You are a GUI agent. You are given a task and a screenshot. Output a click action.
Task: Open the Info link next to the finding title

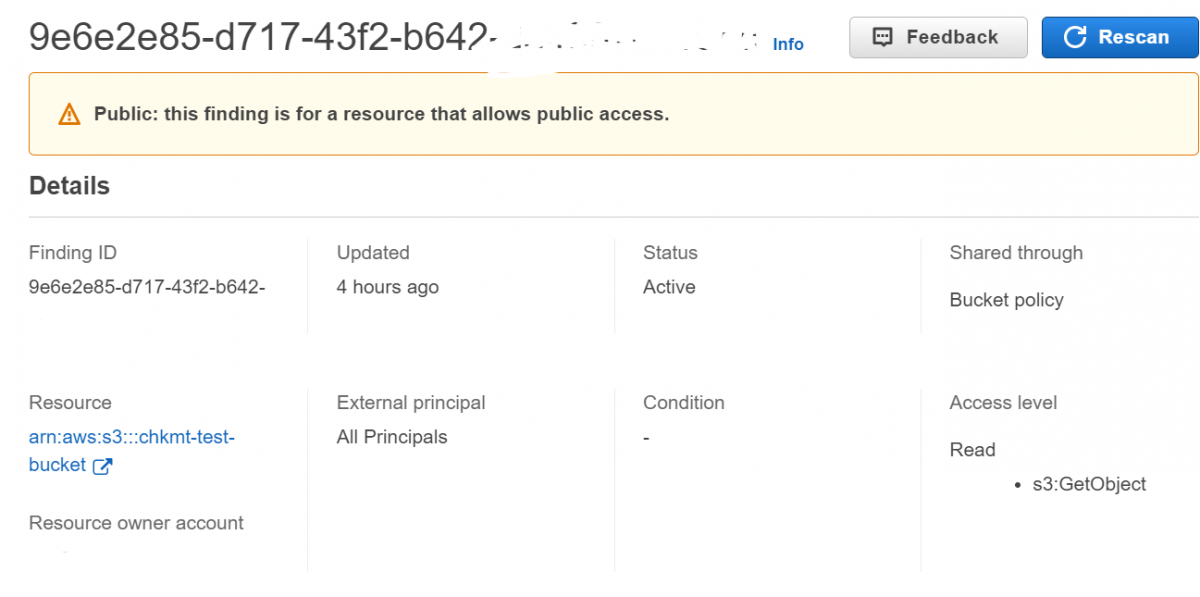click(x=788, y=44)
